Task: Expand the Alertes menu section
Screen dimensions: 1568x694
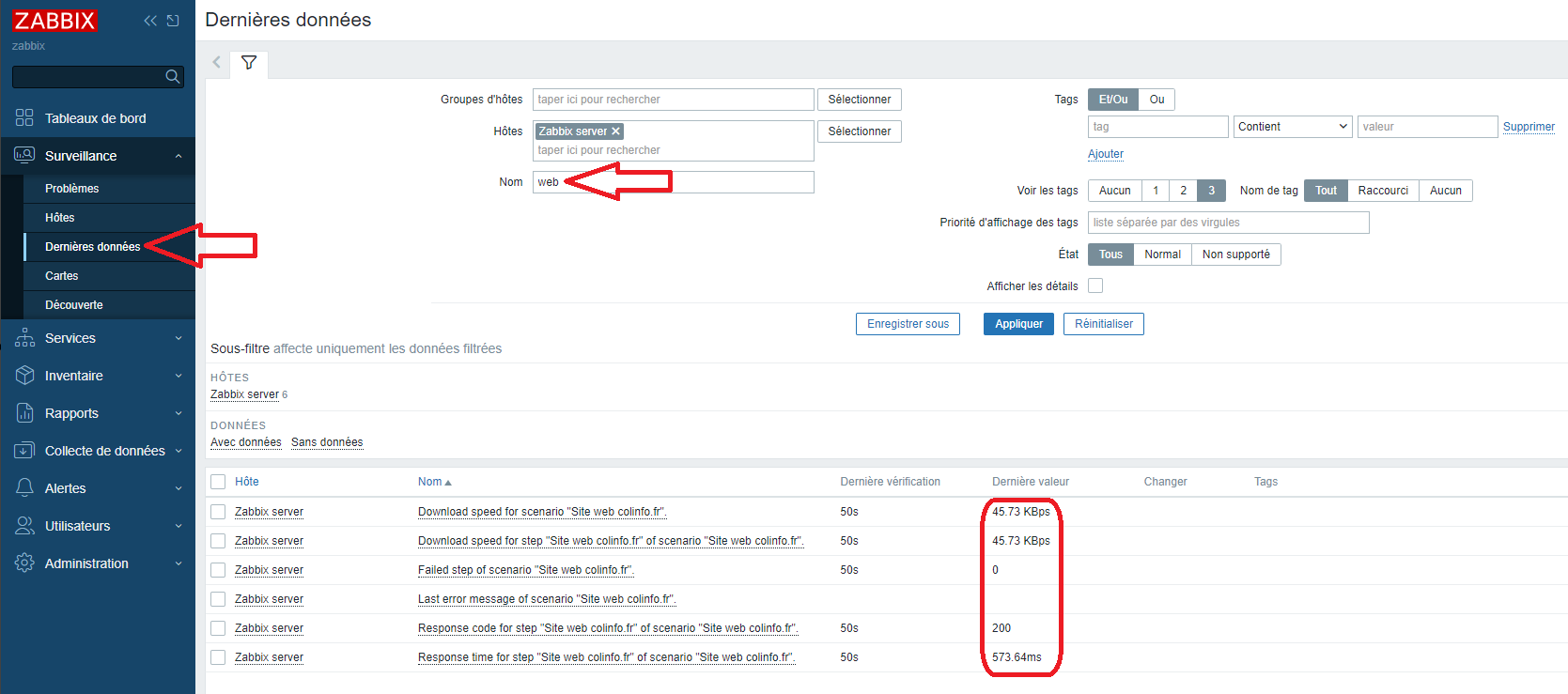Action: (x=179, y=488)
